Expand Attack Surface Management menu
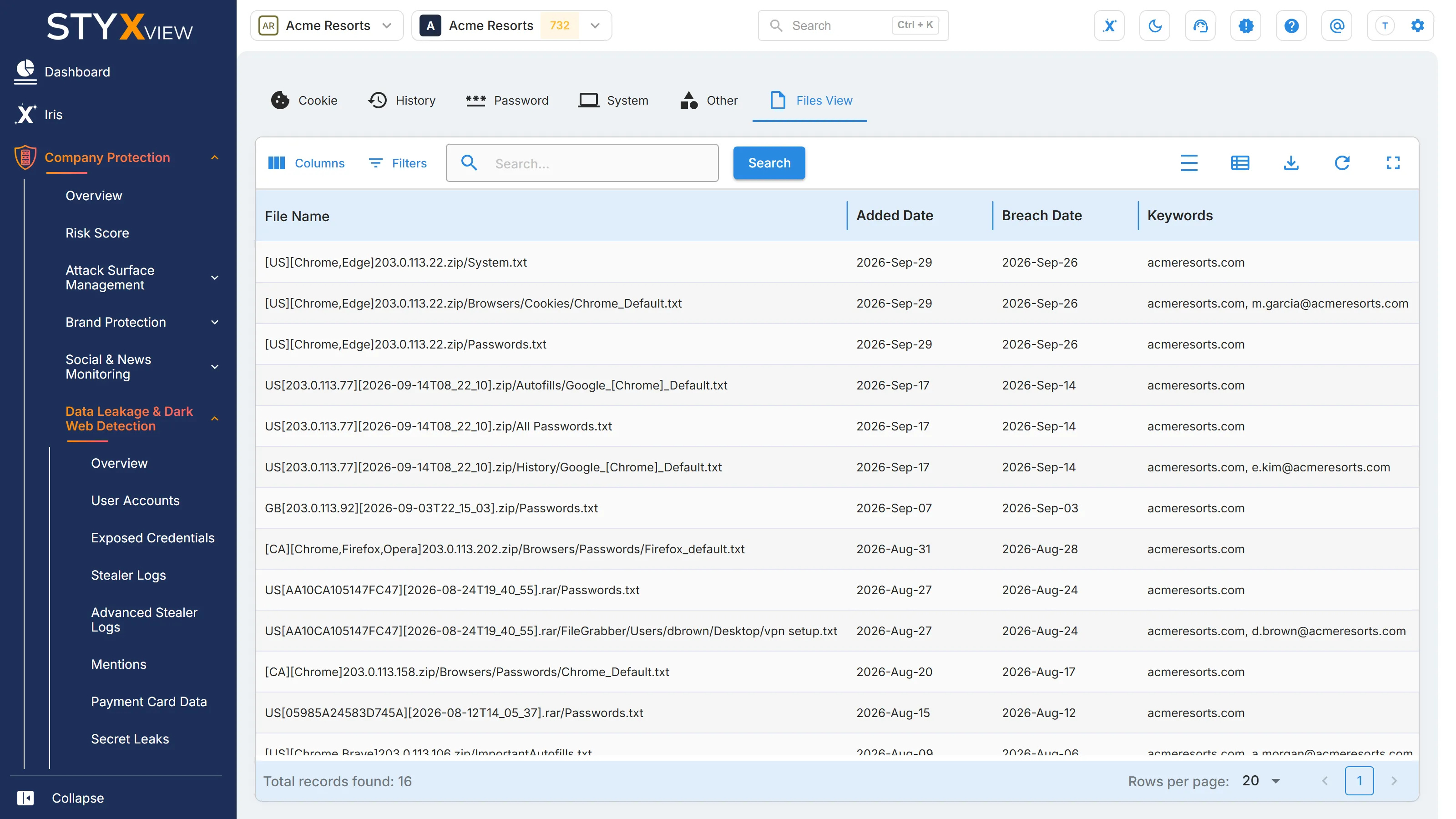 click(x=214, y=278)
